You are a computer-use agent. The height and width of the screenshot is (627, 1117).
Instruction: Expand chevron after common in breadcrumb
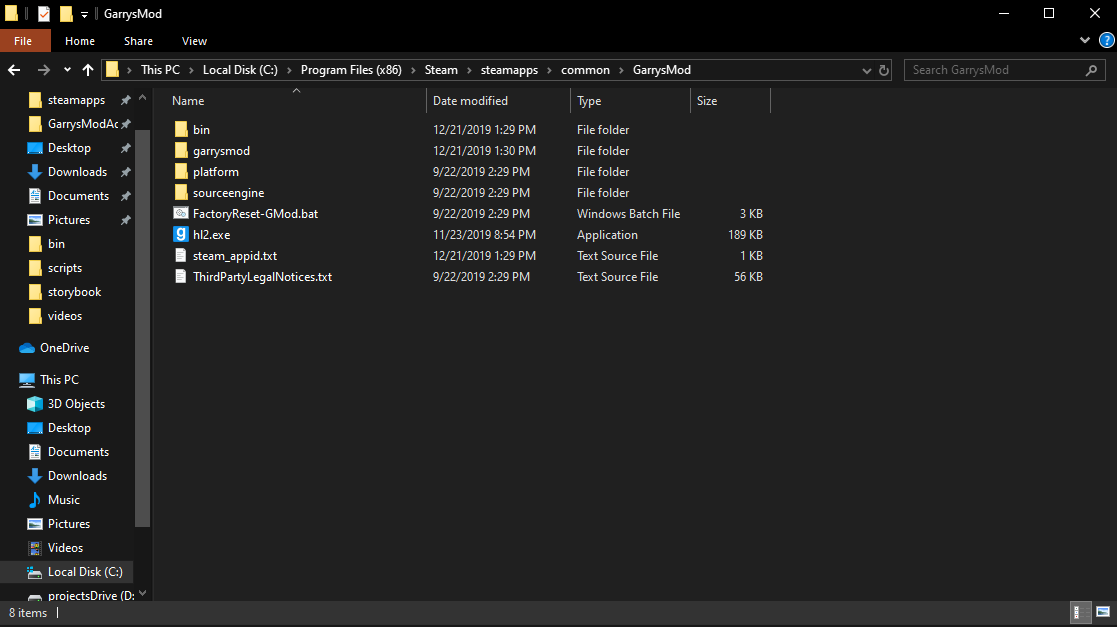point(621,70)
